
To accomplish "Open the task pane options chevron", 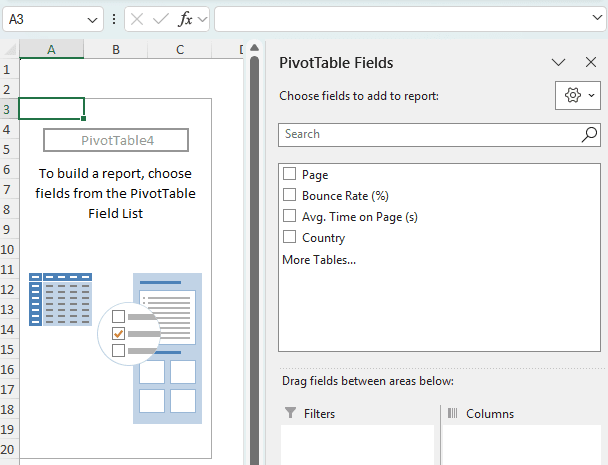I will pos(559,62).
